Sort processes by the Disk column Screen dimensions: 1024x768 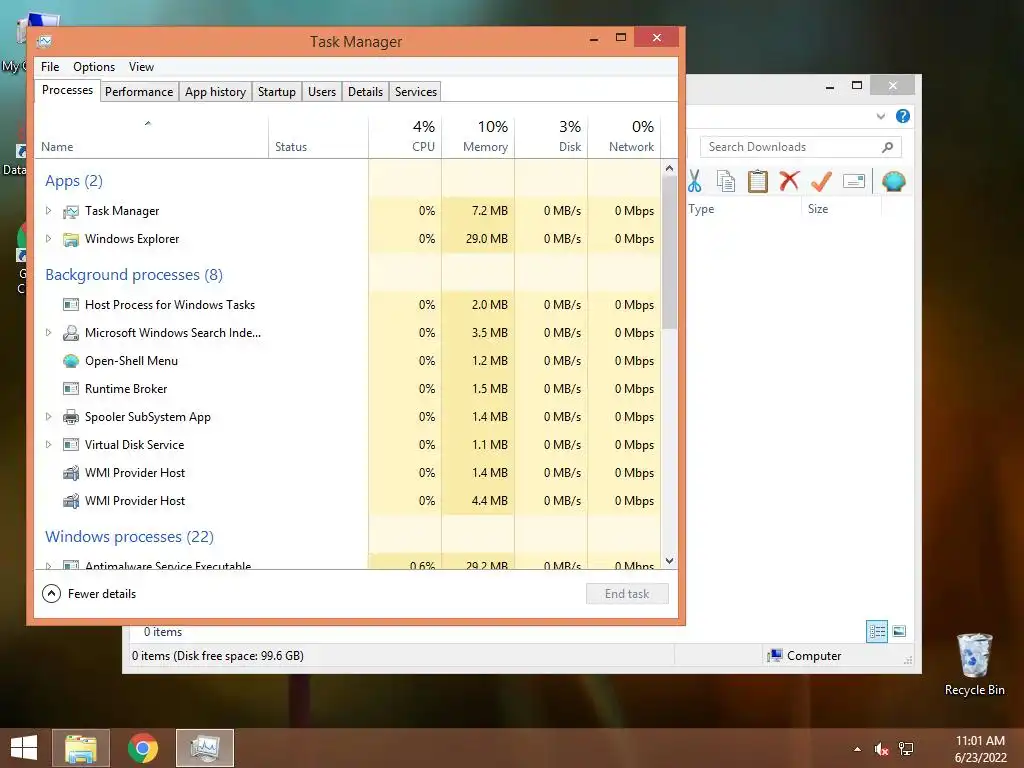pos(551,137)
